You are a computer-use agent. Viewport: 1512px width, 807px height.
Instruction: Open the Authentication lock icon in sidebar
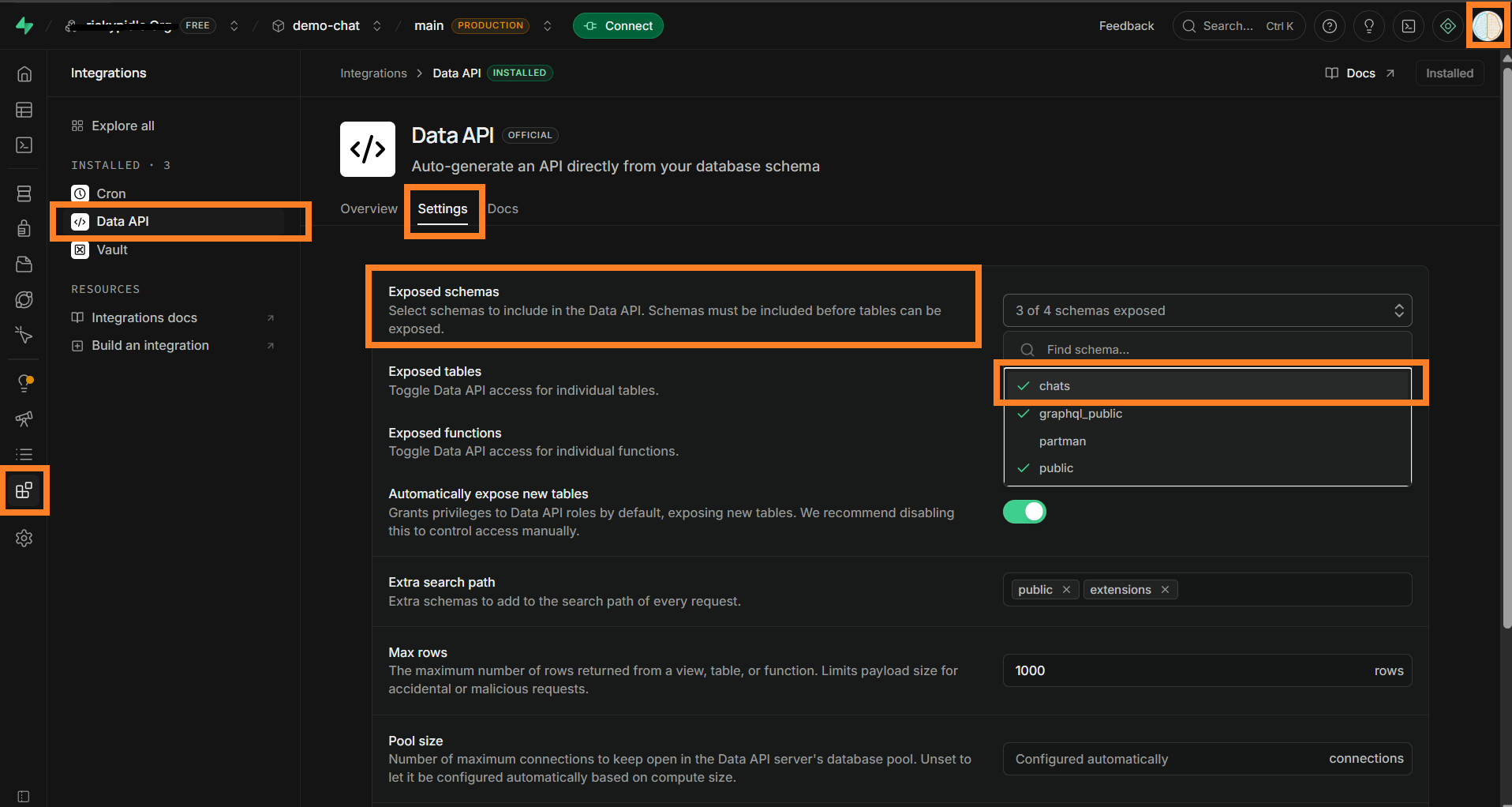(x=24, y=228)
